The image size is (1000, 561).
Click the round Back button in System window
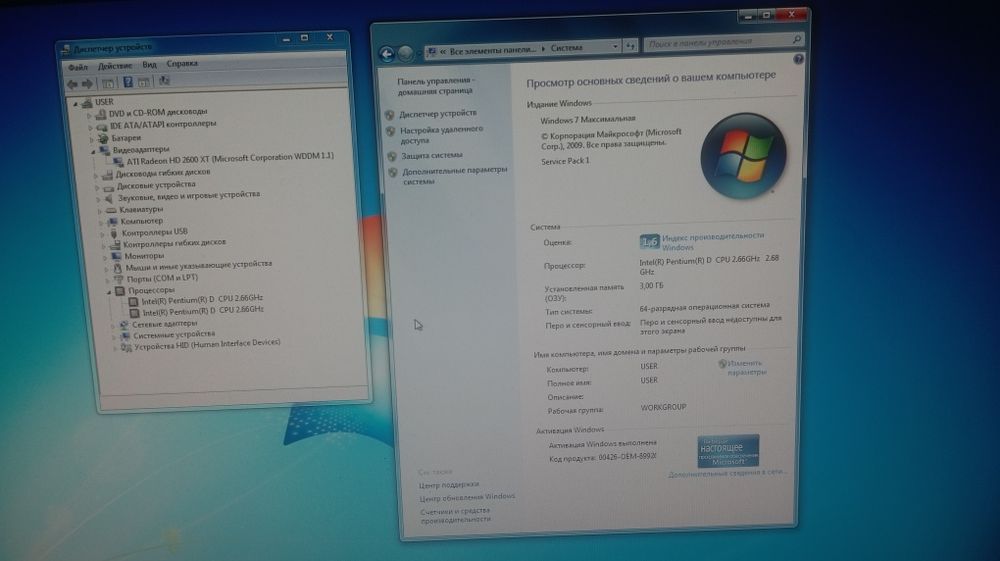(387, 54)
